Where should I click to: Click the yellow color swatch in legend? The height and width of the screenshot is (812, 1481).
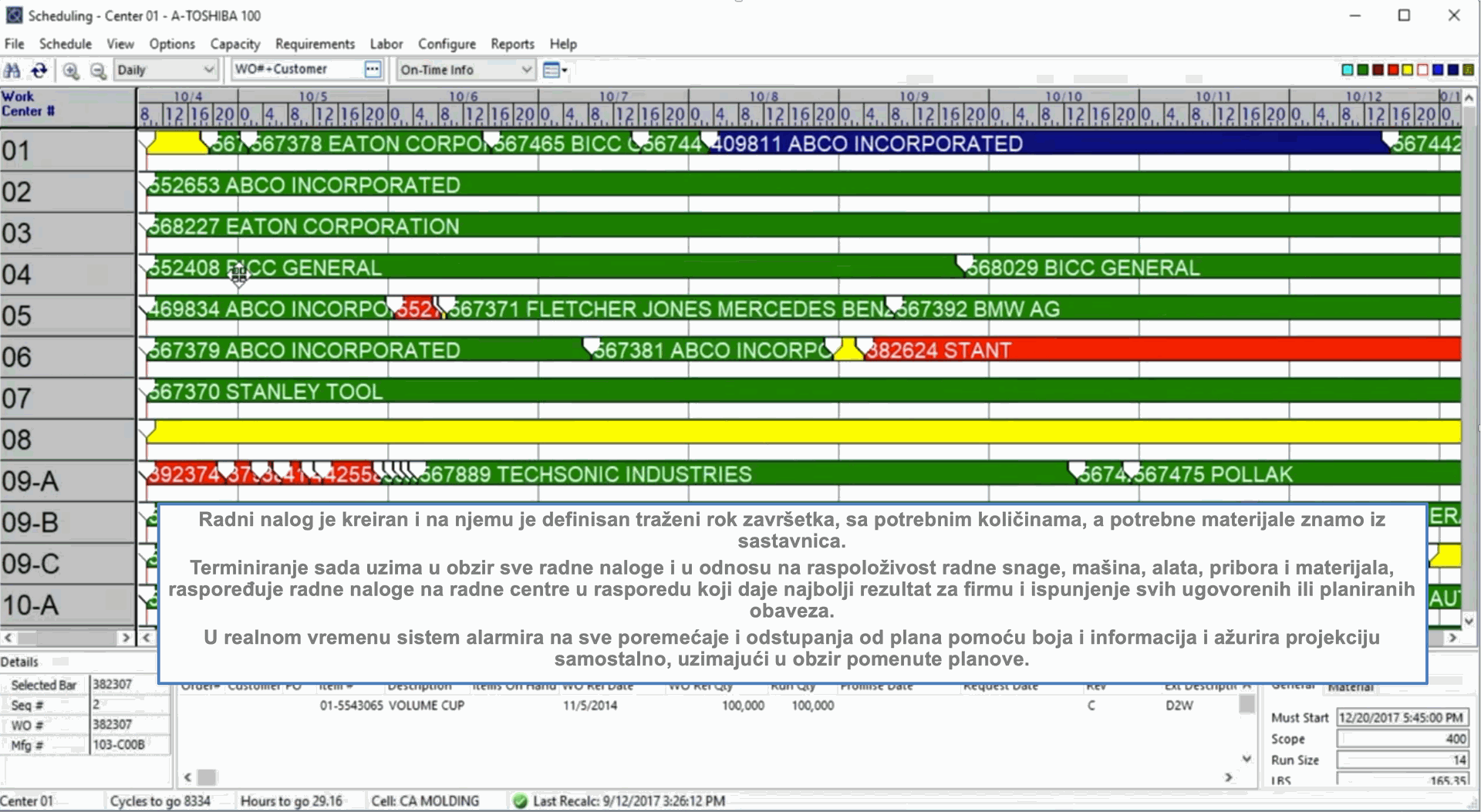[x=1408, y=70]
